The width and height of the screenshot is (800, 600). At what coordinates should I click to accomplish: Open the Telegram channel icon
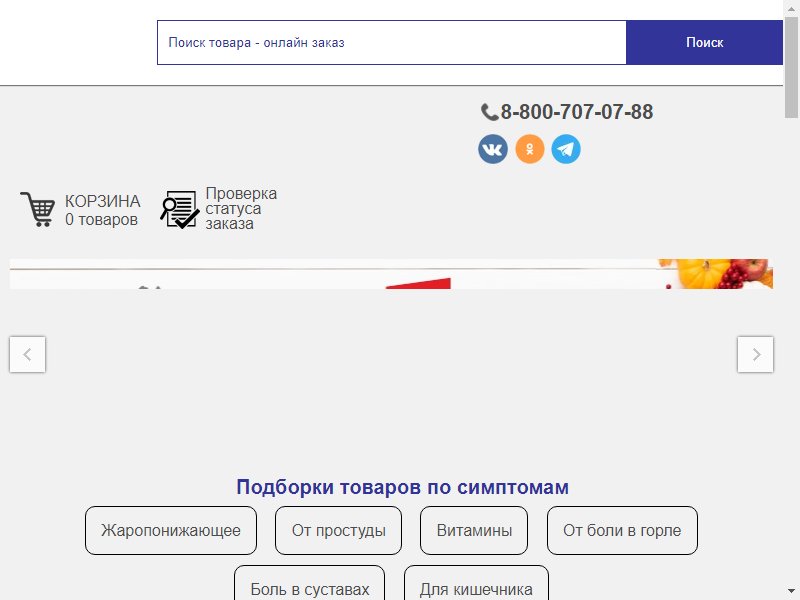[566, 149]
